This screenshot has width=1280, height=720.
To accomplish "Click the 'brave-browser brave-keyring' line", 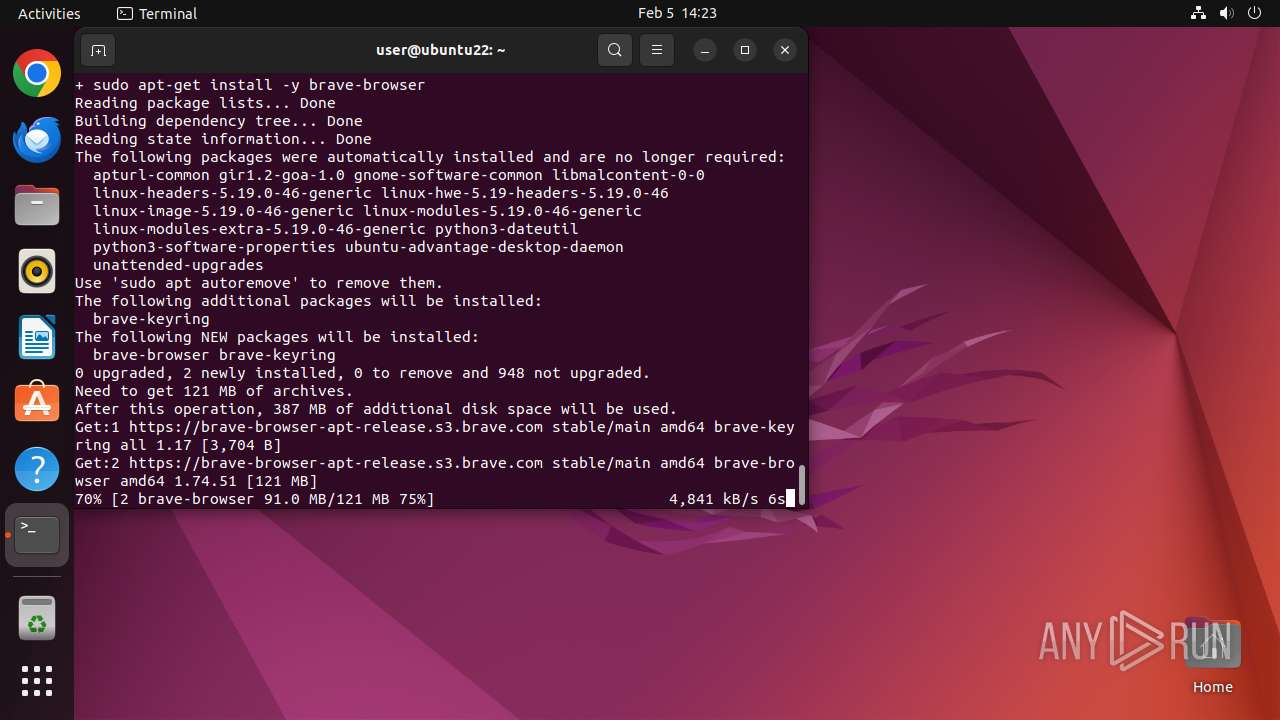I will (x=214, y=355).
